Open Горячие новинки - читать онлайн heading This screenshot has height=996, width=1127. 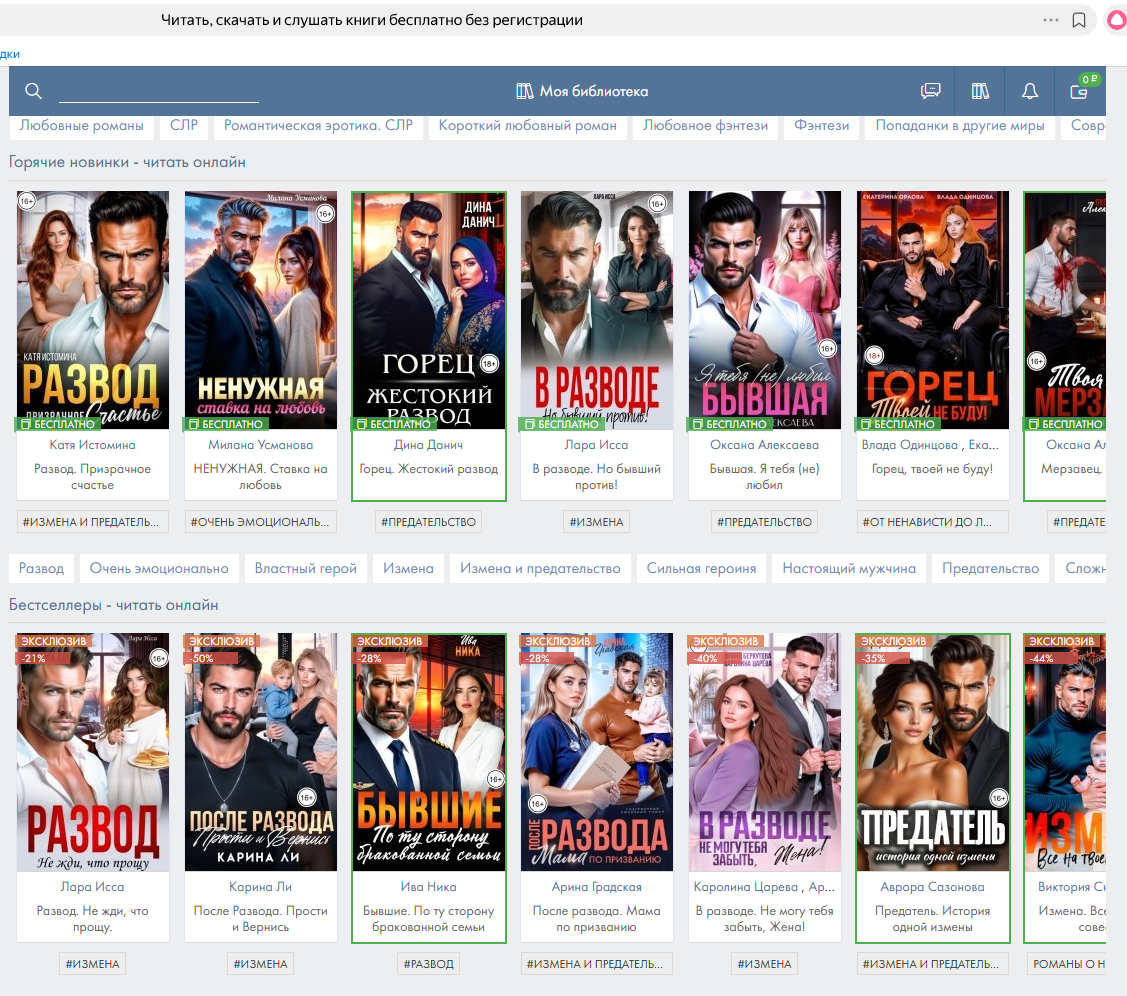127,162
